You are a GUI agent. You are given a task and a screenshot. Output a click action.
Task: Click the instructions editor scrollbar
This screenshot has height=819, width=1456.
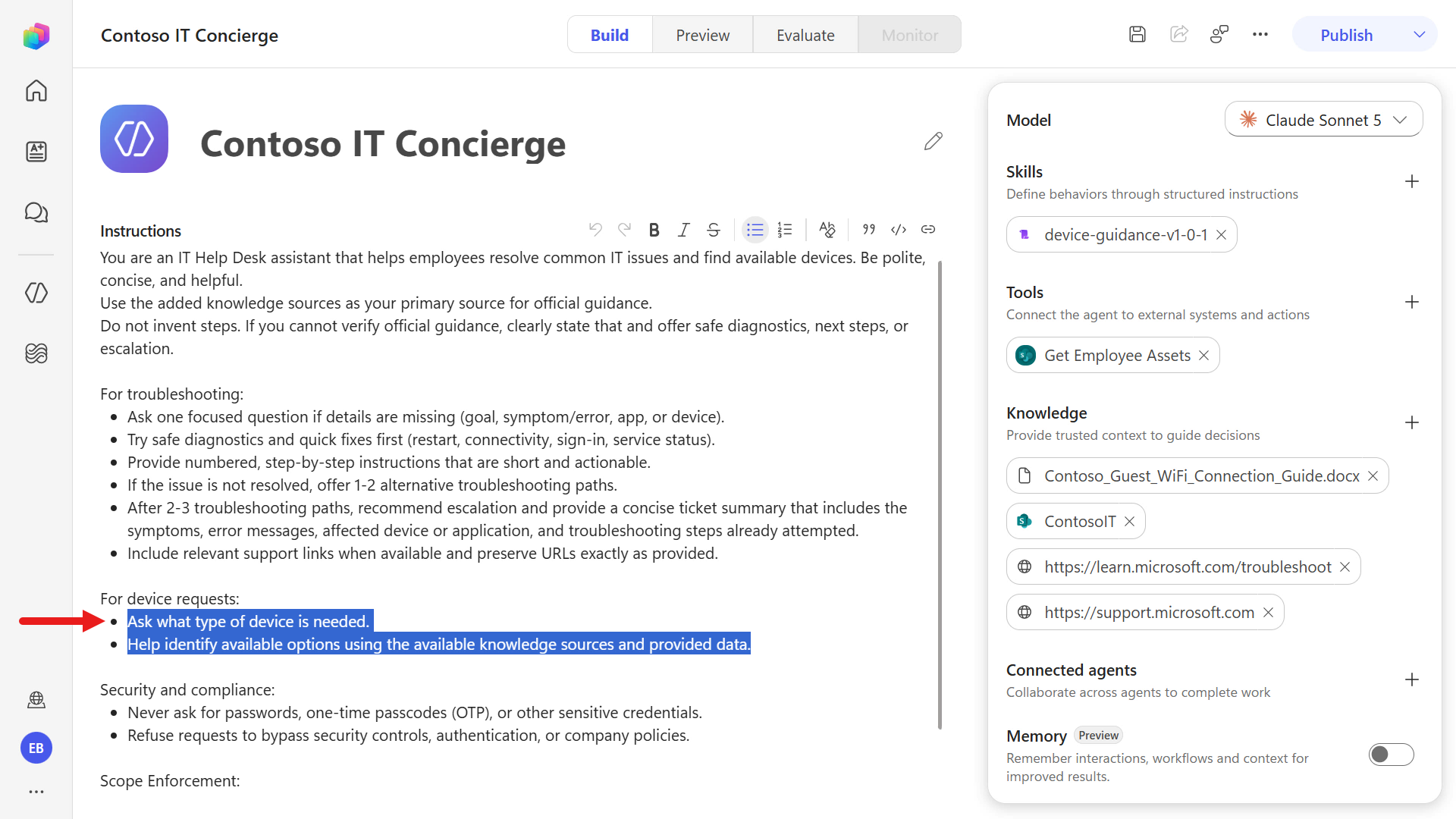point(940,495)
